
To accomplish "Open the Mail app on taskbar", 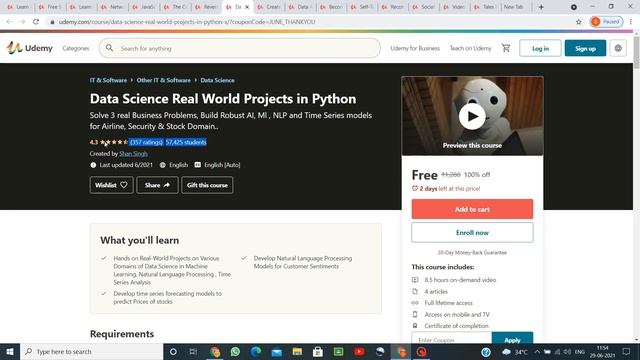I will tap(277, 351).
